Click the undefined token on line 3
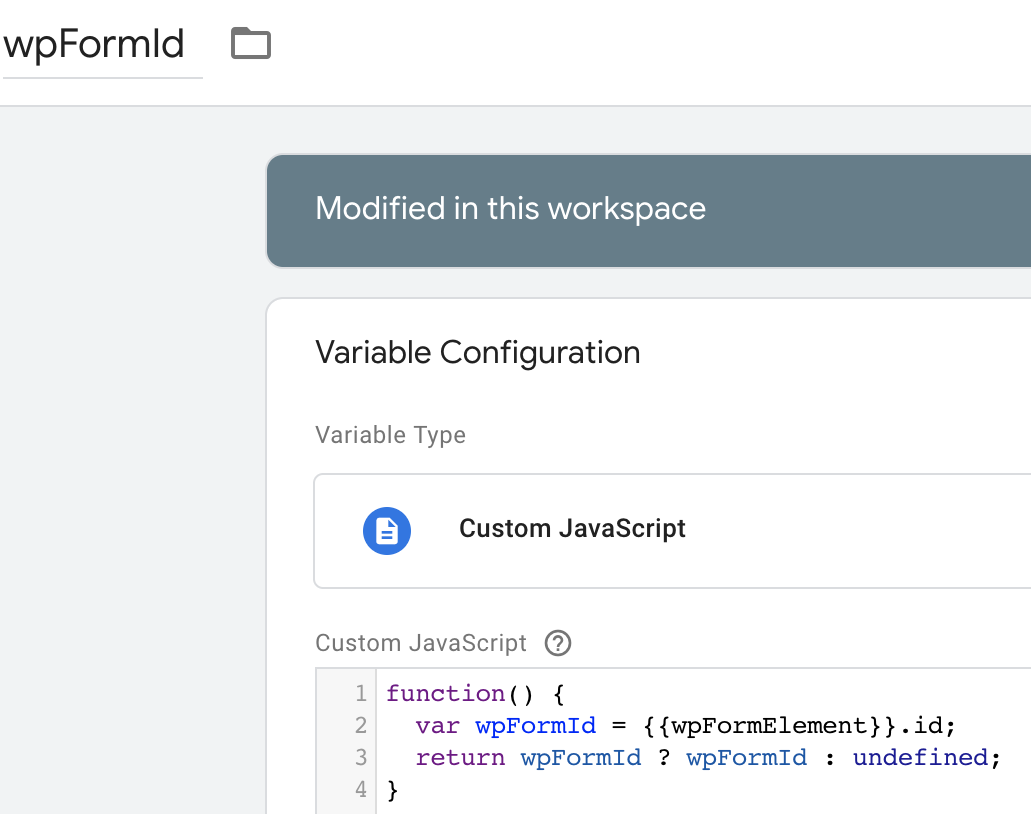 (920, 758)
